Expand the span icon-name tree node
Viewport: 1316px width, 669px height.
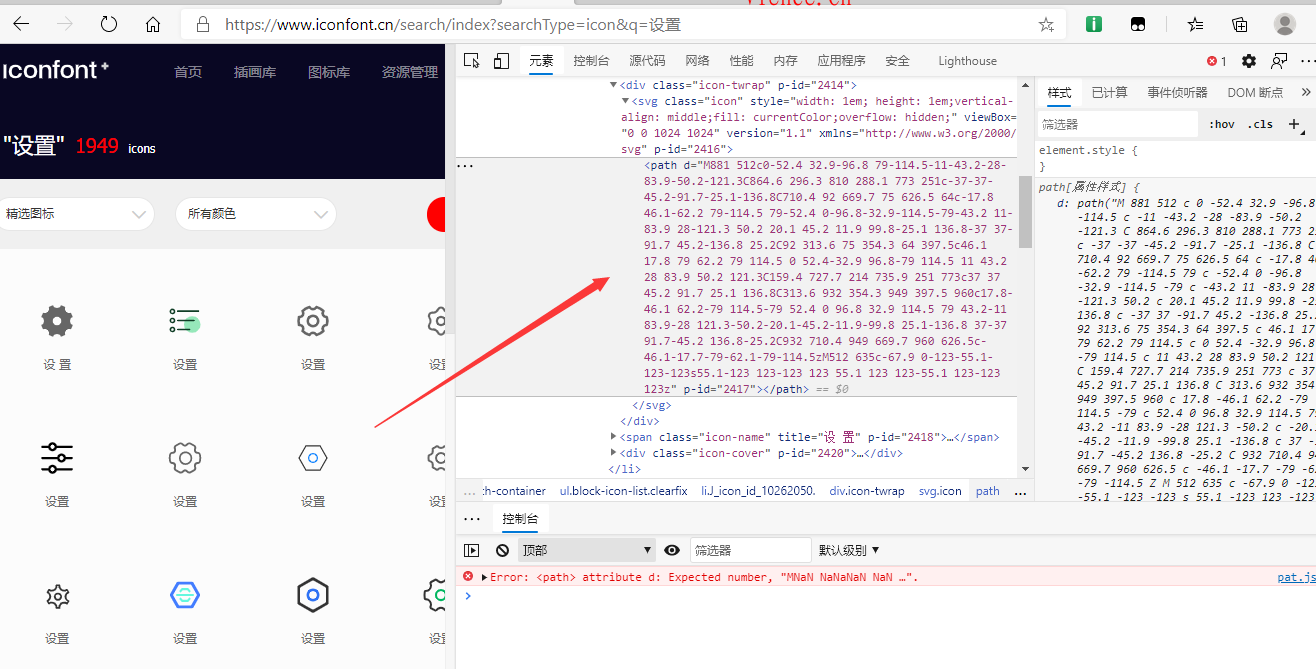point(615,437)
